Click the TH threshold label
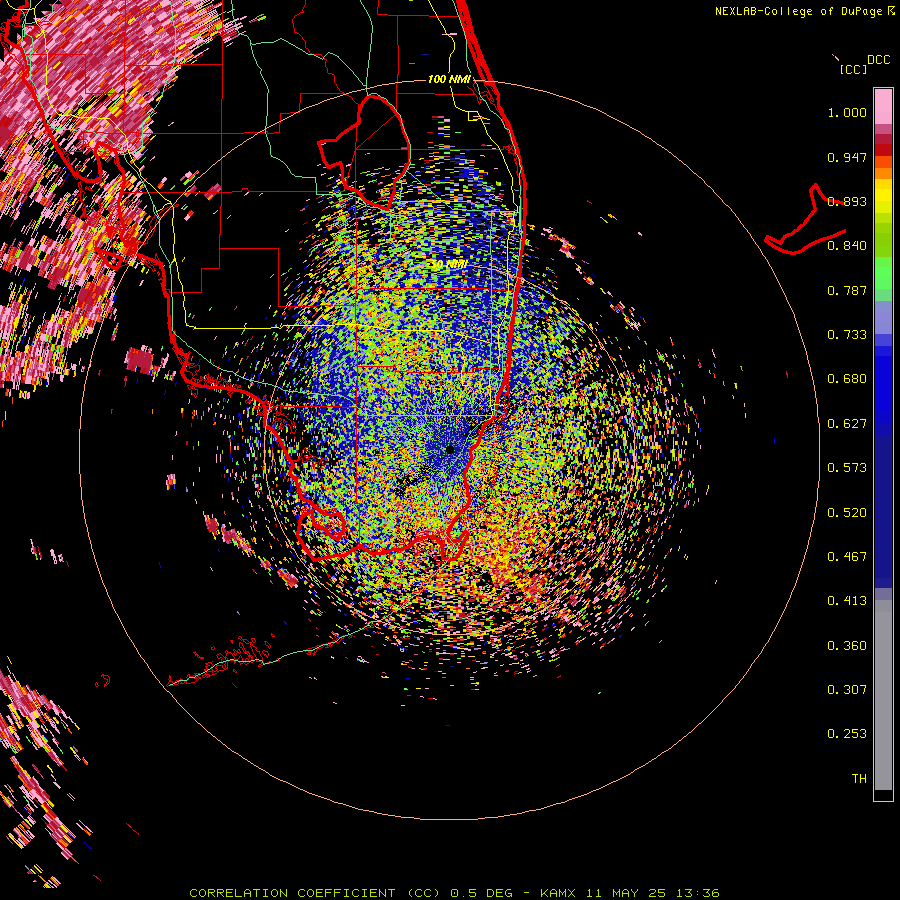The height and width of the screenshot is (900, 900). (859, 779)
